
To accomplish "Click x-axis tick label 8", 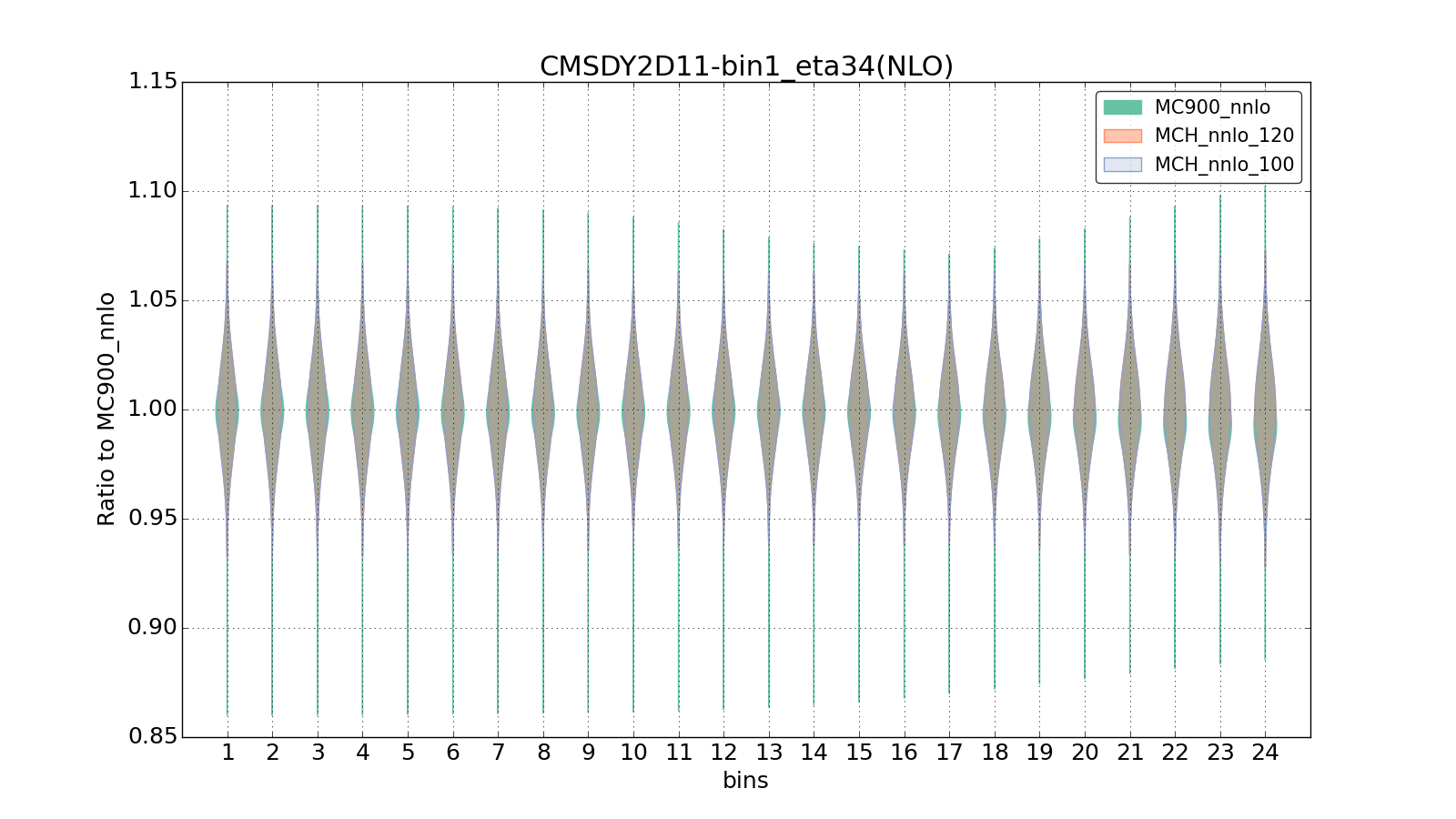I will coord(543,753).
